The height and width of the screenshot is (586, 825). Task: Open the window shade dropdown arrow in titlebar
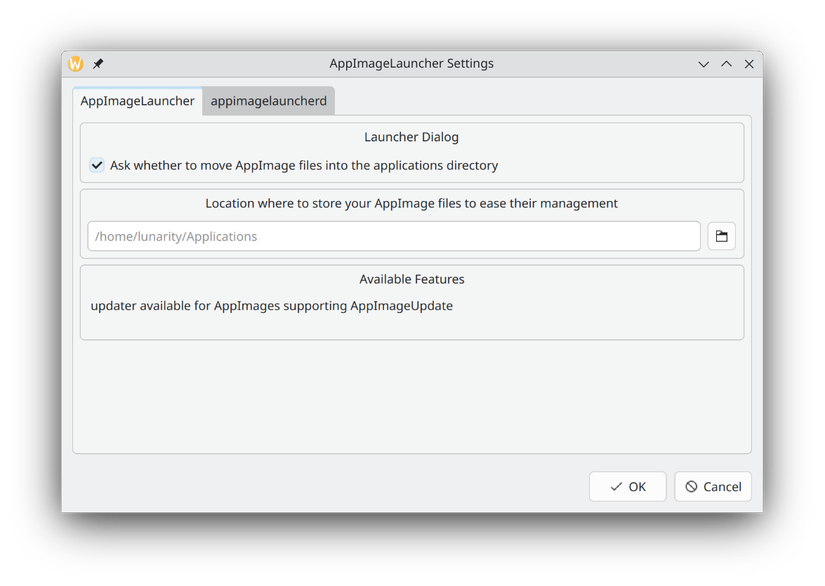pyautogui.click(x=703, y=63)
